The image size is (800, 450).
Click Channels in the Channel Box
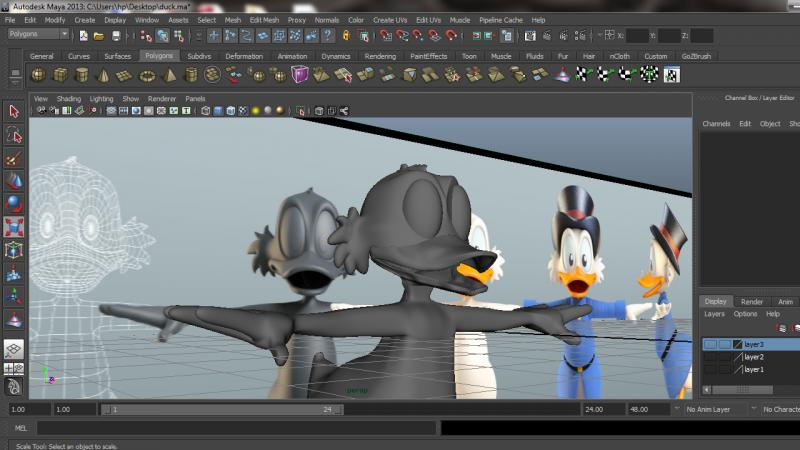click(716, 123)
